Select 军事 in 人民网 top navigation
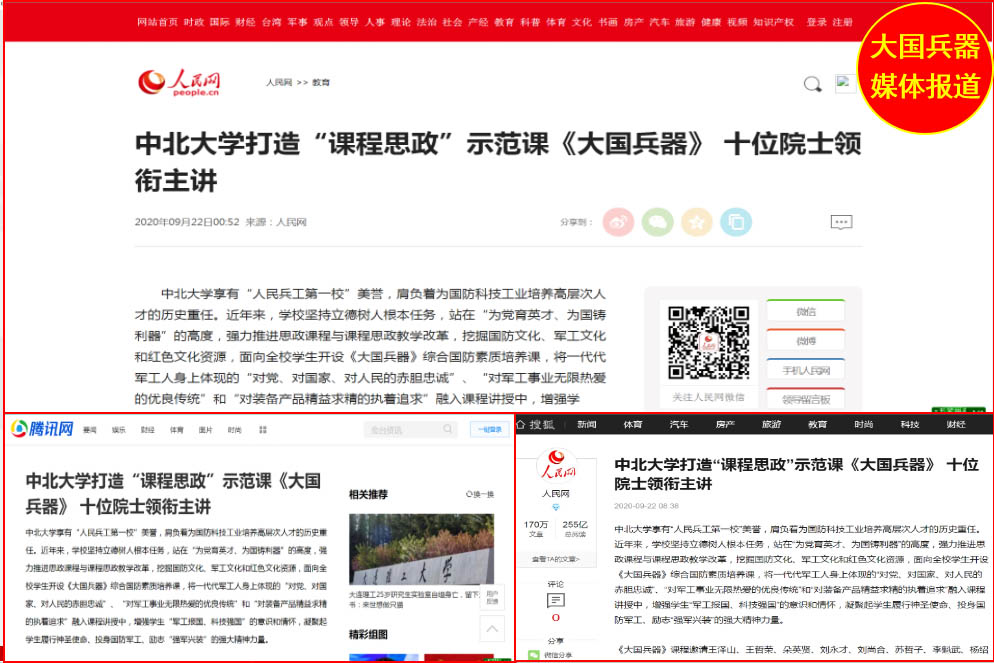The height and width of the screenshot is (663, 994). [297, 22]
